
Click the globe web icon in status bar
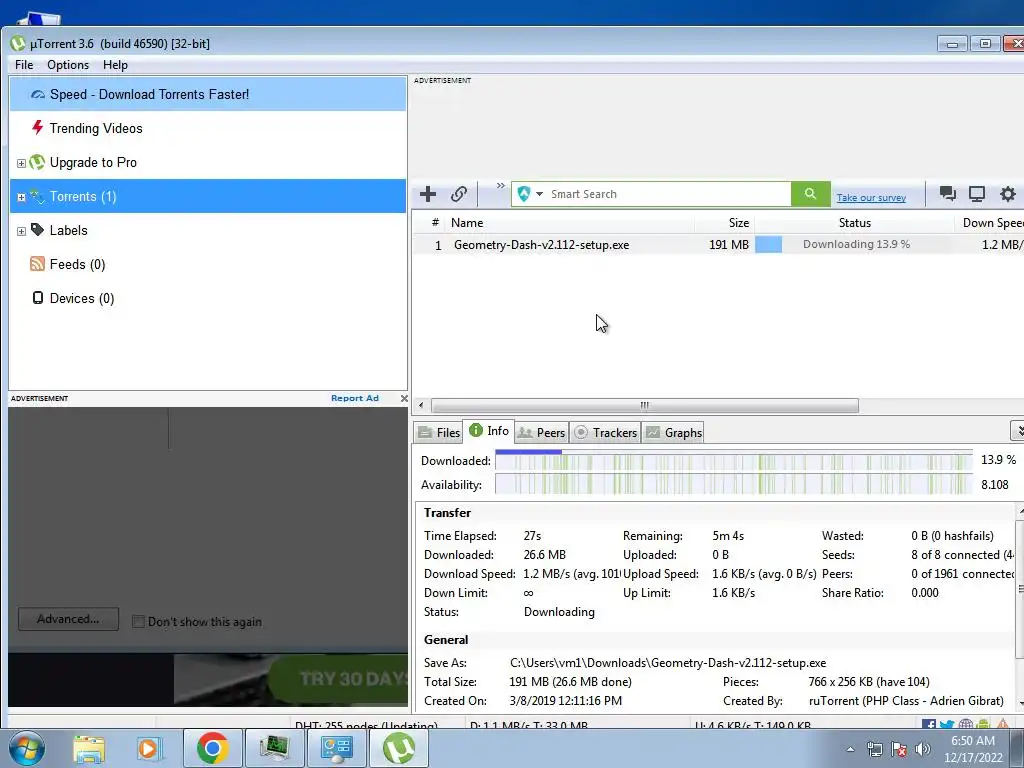coord(965,724)
